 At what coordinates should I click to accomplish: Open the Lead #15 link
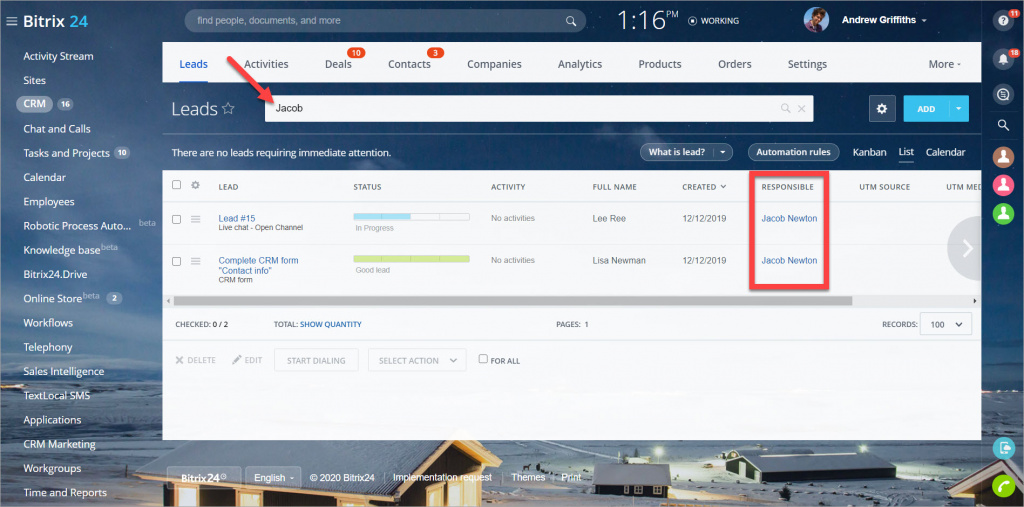click(x=236, y=218)
